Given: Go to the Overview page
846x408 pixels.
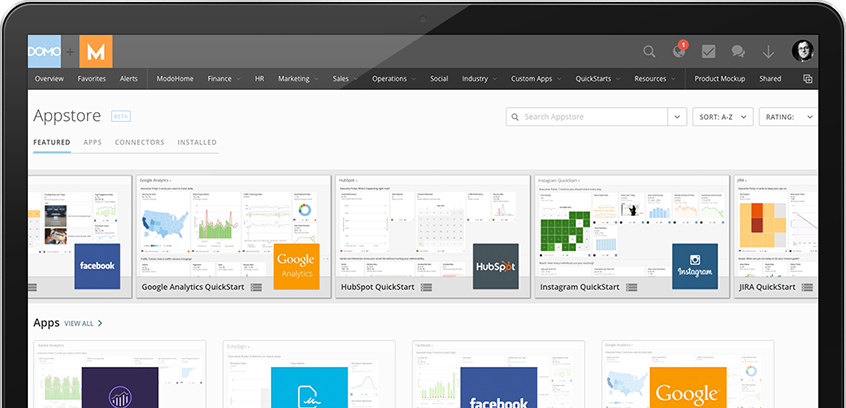Looking at the screenshot, I should pos(49,79).
